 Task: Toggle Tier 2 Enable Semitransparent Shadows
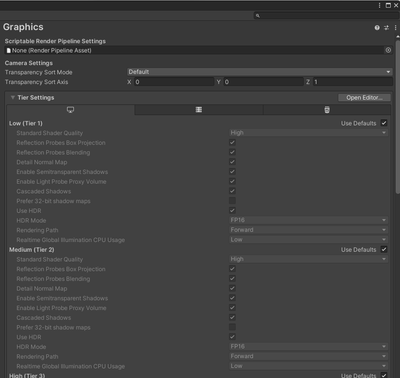[232, 298]
